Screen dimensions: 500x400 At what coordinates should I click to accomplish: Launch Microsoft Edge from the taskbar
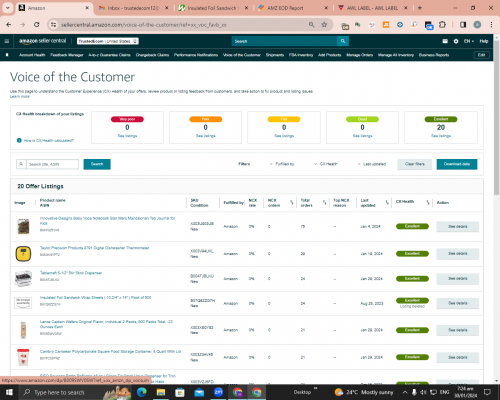142,392
